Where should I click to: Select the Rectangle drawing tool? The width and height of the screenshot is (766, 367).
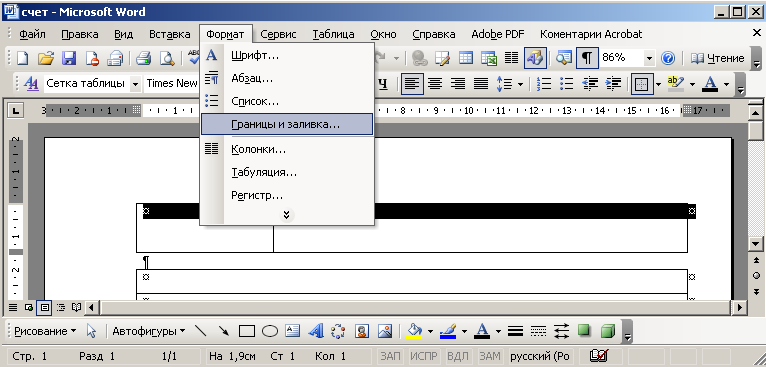[x=247, y=331]
